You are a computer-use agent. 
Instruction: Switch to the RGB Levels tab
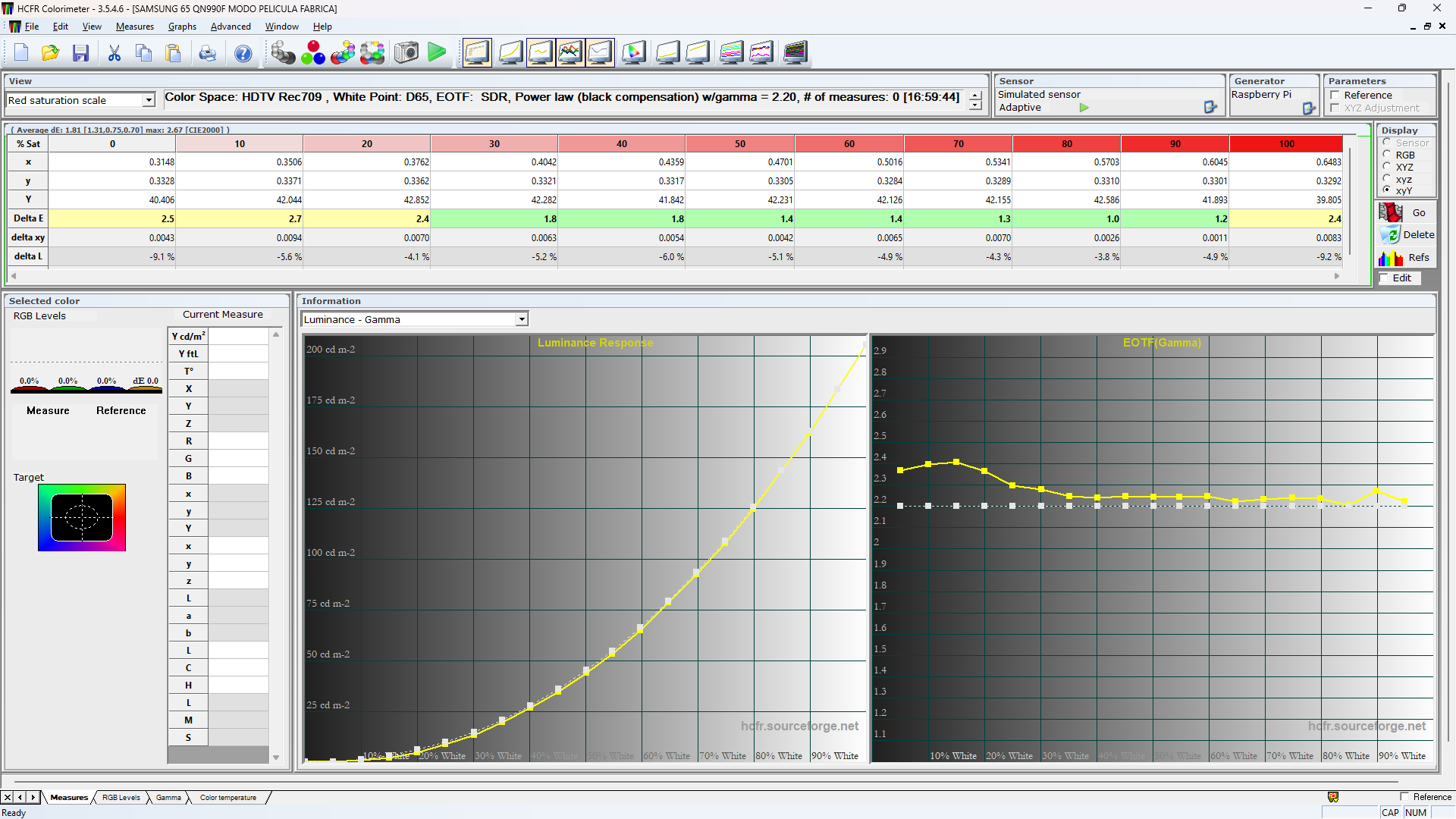tap(121, 798)
